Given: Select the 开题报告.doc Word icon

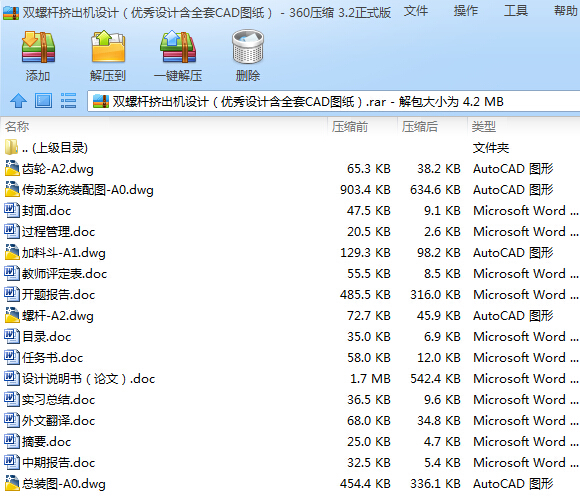Looking at the screenshot, I should (x=12, y=294).
